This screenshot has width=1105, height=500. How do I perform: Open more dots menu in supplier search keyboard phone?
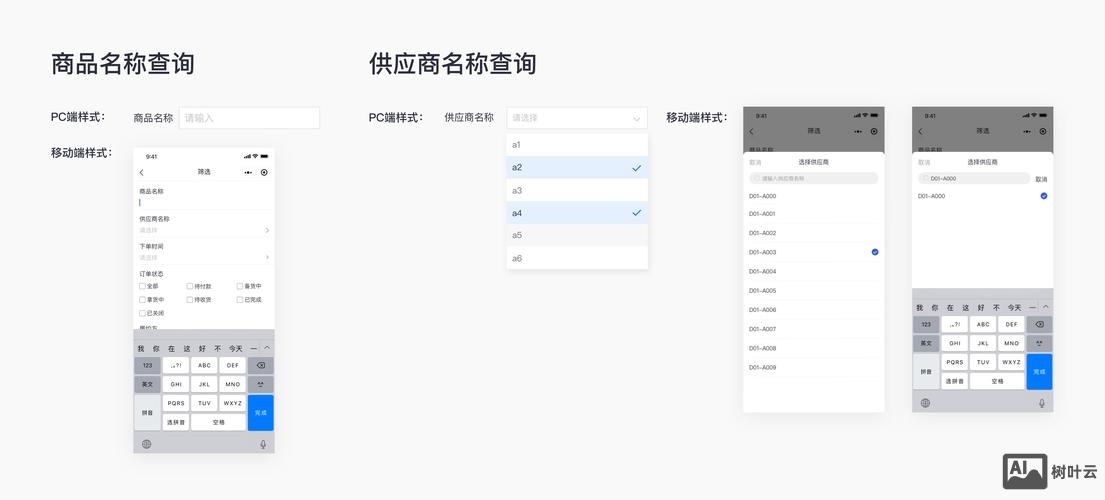(1027, 132)
